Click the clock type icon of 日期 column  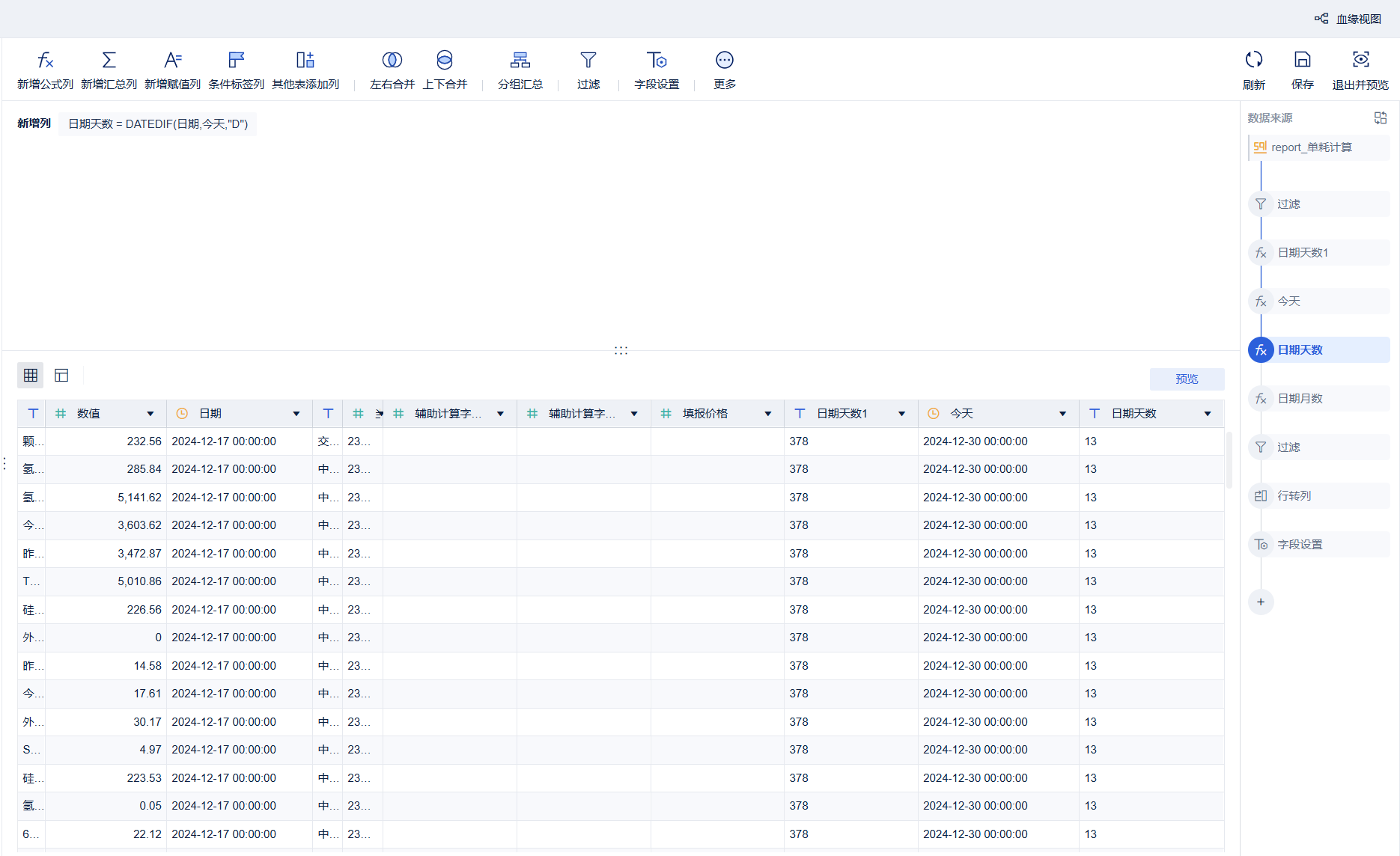[x=182, y=414]
